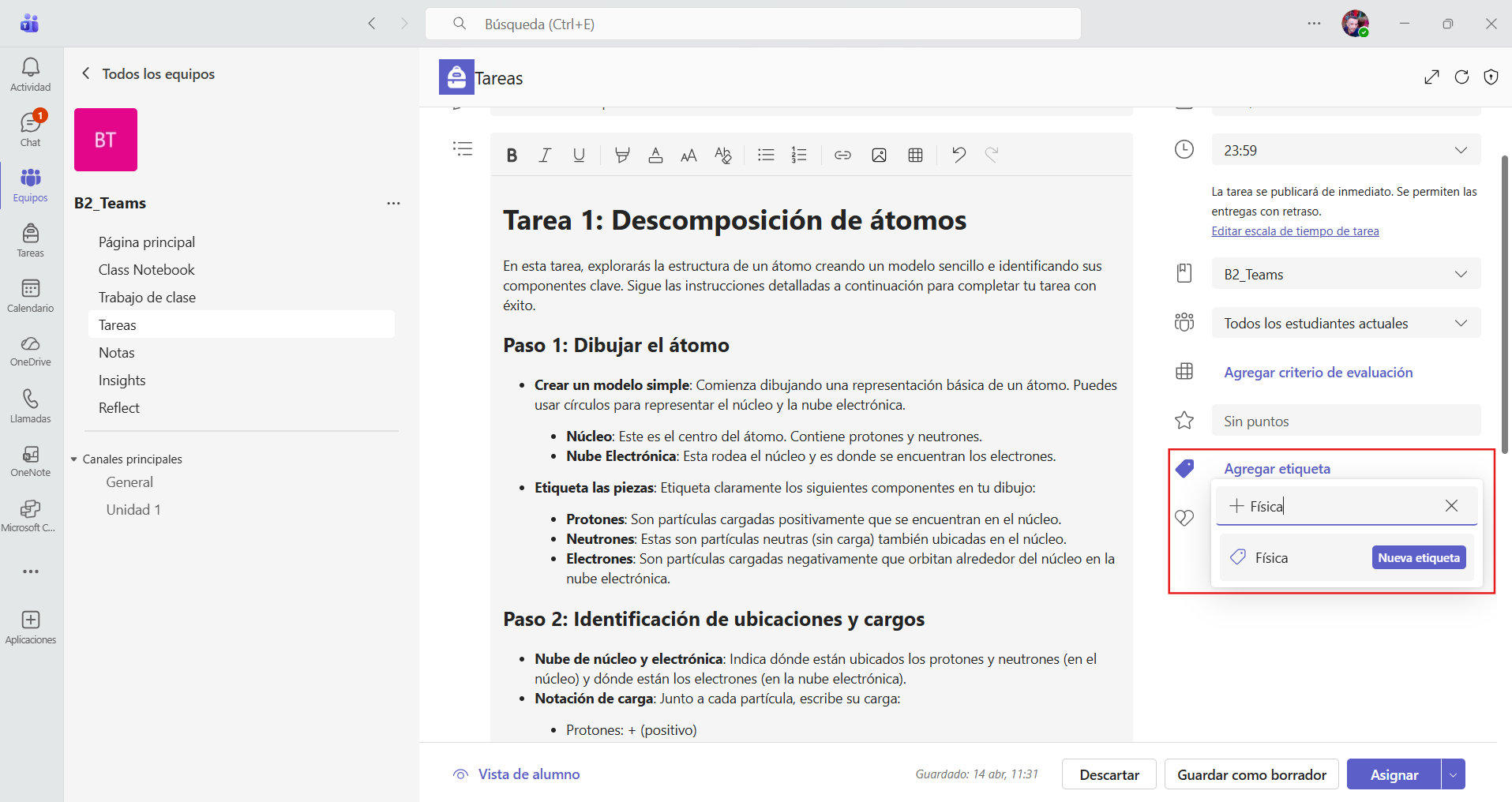The width and height of the screenshot is (1512, 802).
Task: Open the due time 23:59 dropdown
Action: pos(1345,150)
